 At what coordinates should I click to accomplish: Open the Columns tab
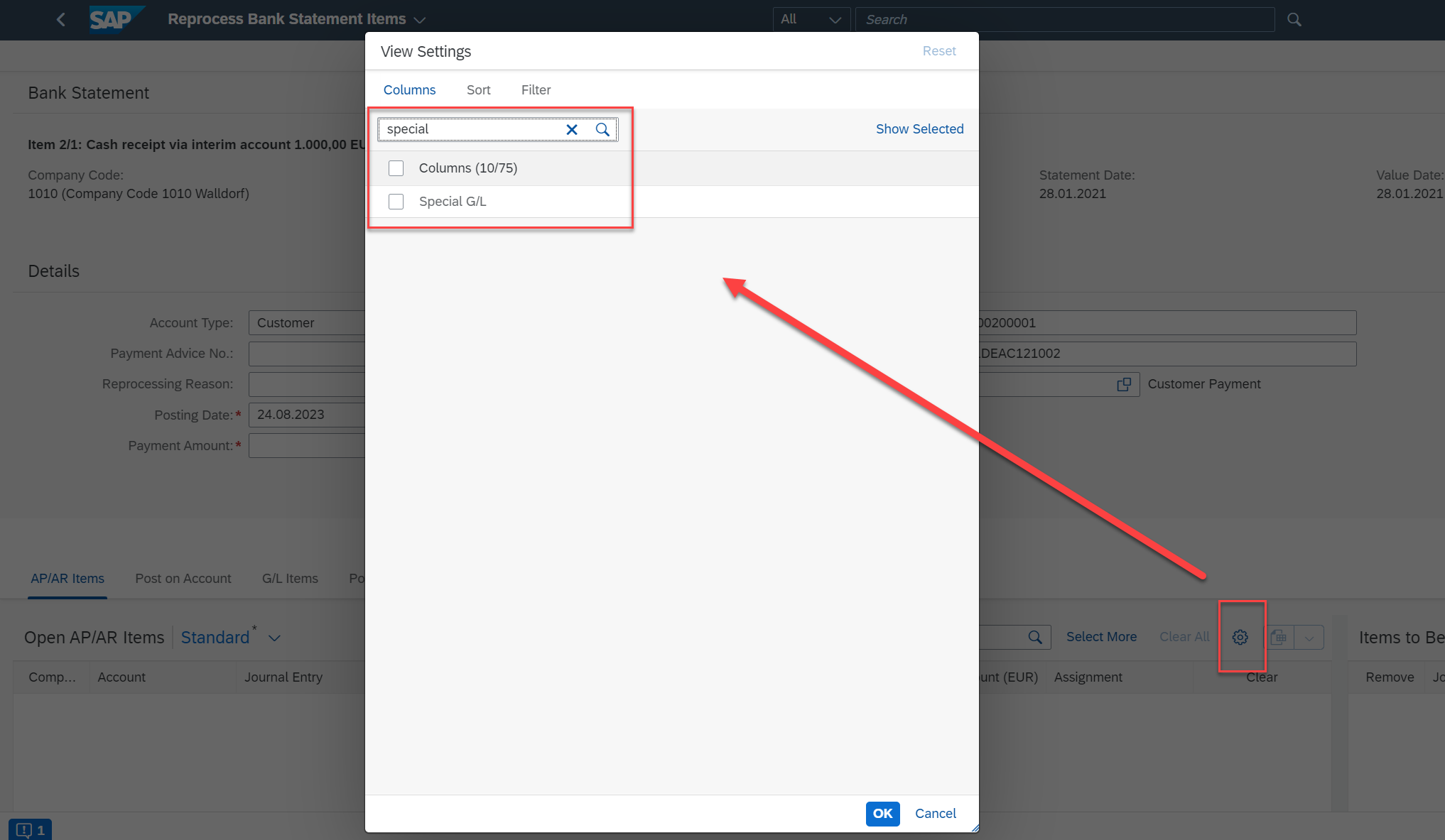point(409,90)
